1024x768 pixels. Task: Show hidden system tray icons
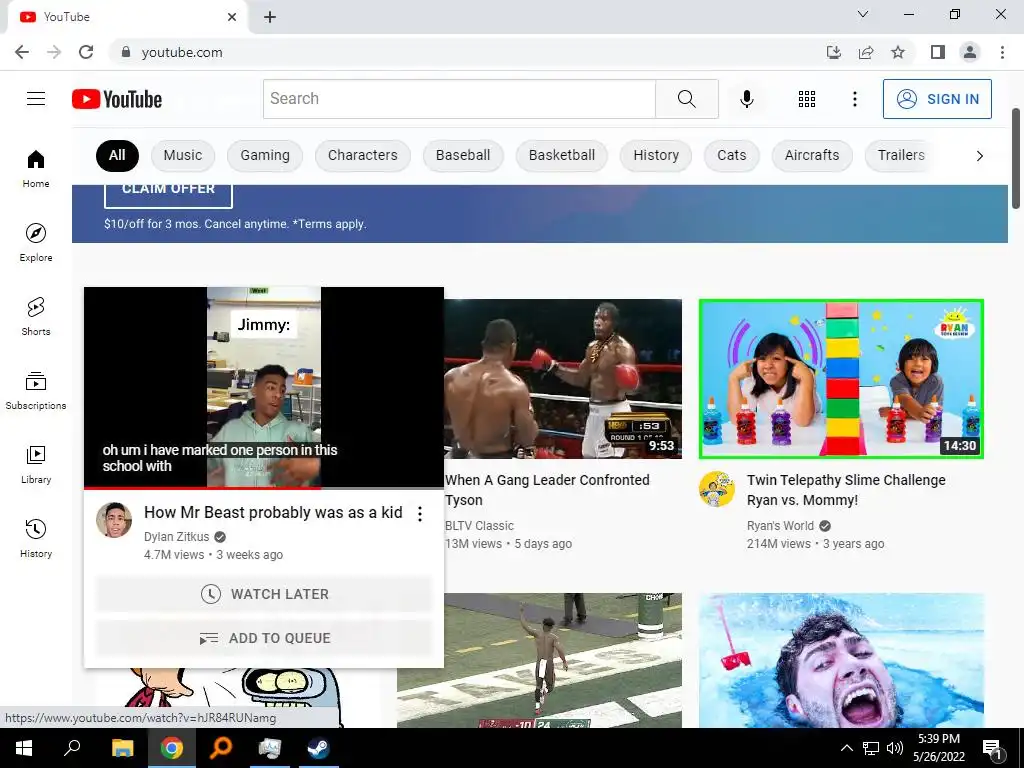[x=846, y=748]
